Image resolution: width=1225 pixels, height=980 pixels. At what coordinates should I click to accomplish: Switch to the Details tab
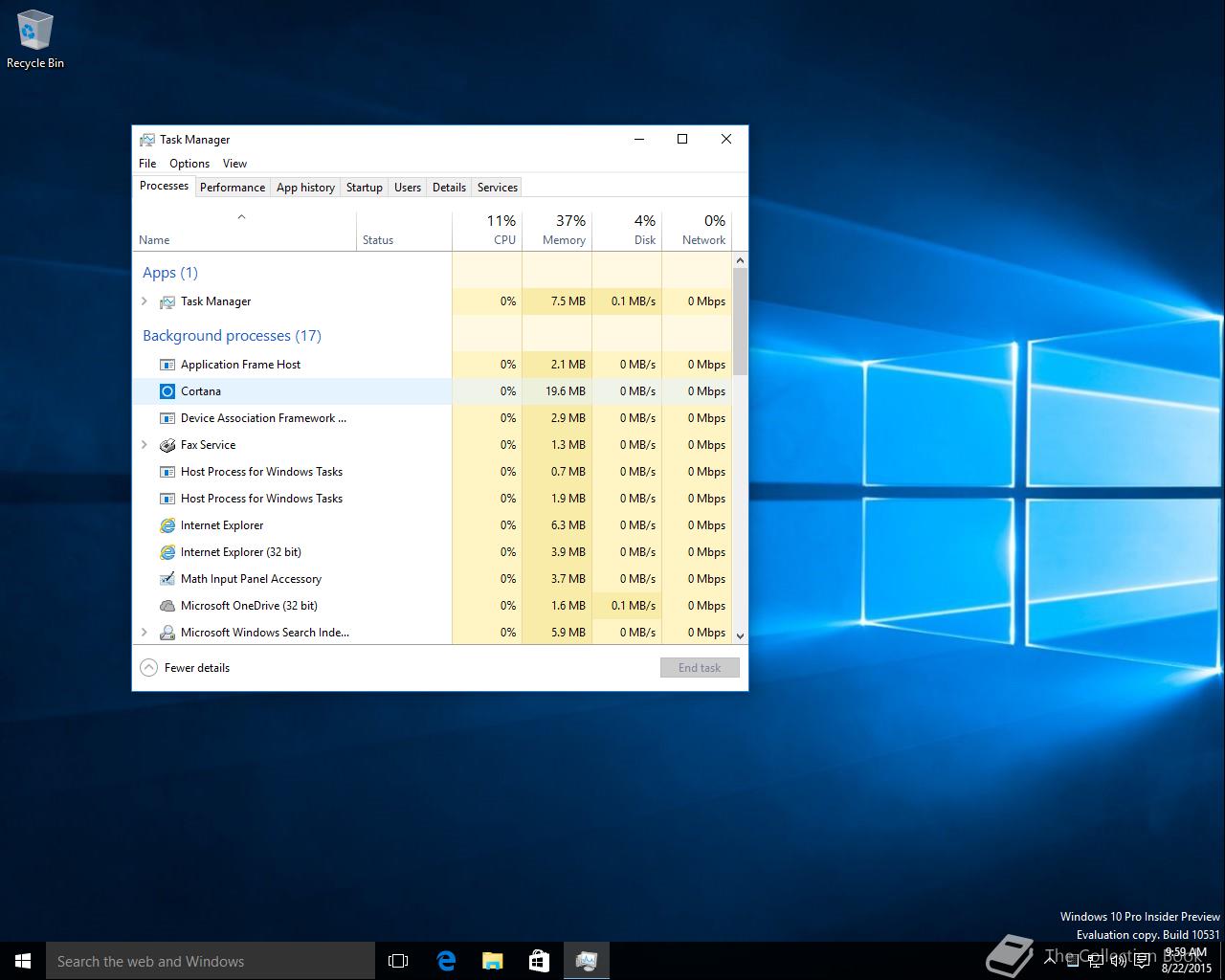pos(449,188)
